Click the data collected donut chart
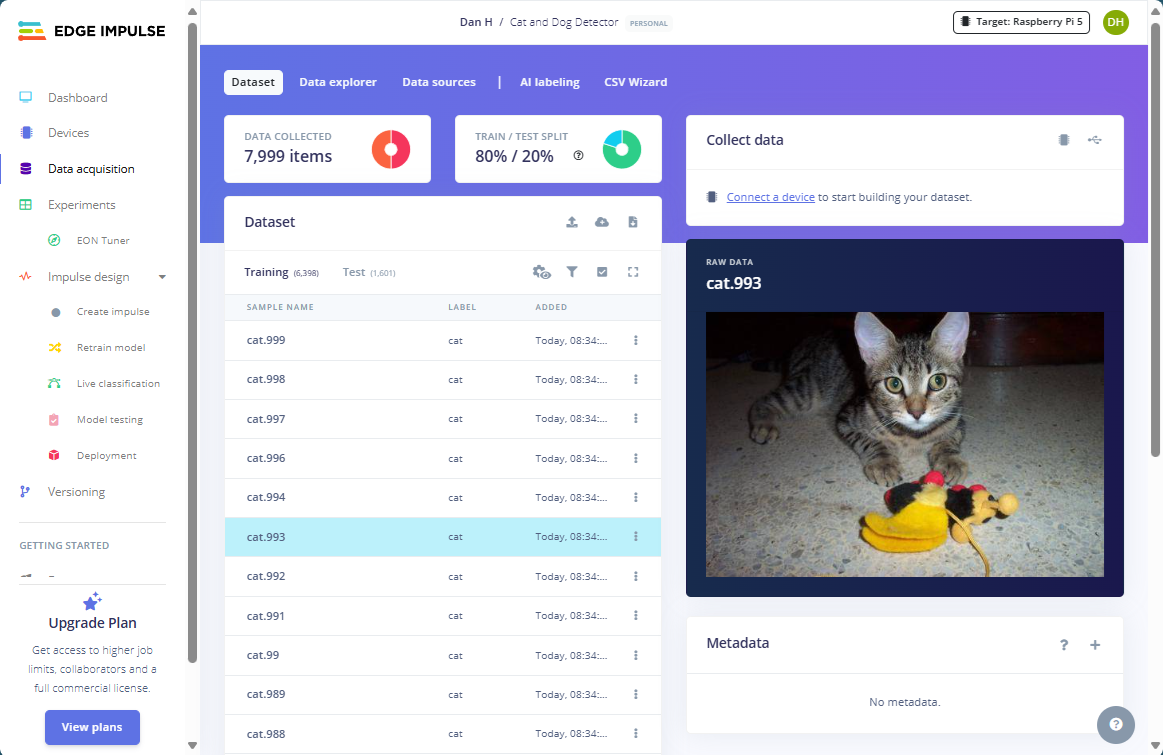 391,150
